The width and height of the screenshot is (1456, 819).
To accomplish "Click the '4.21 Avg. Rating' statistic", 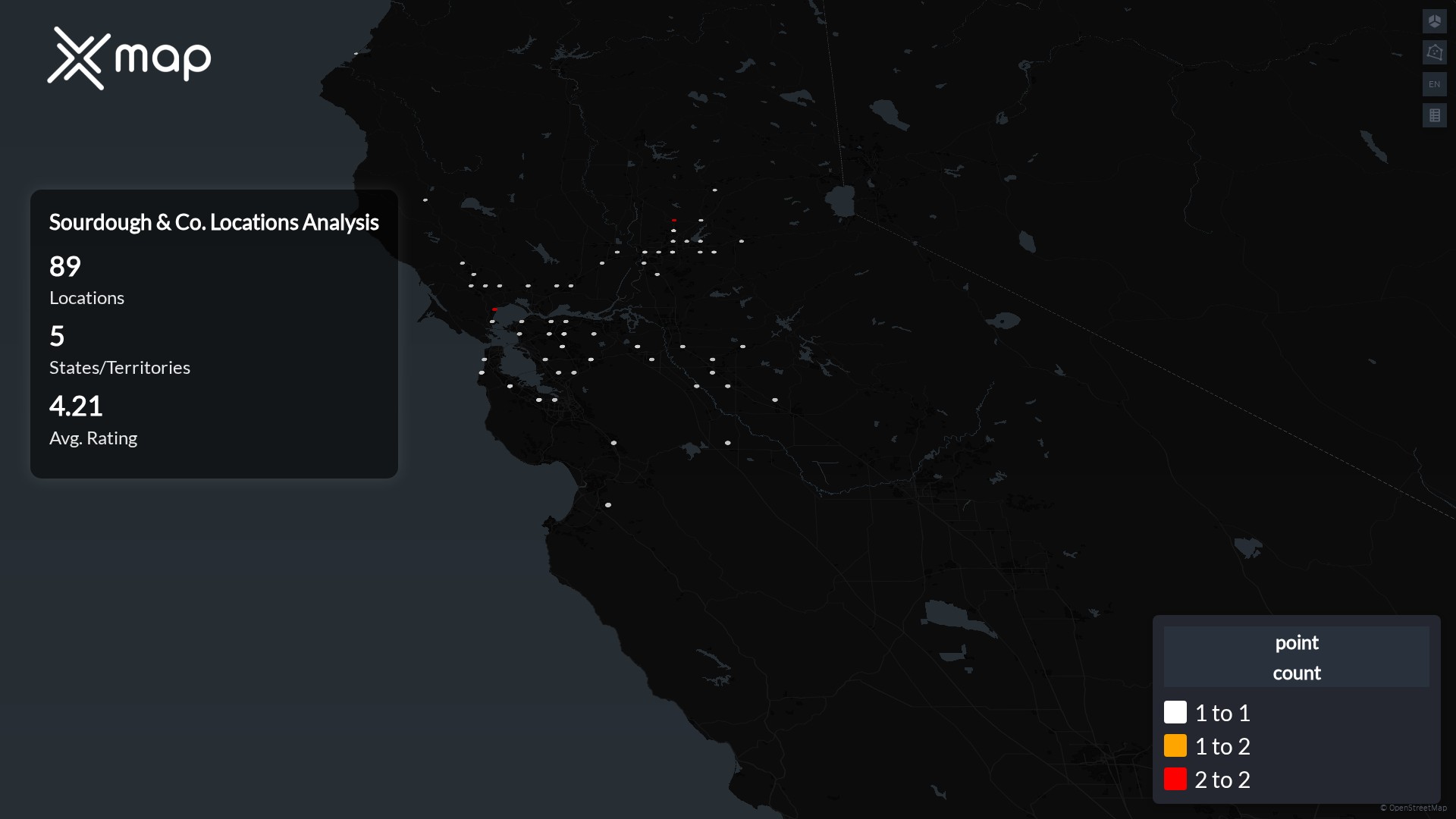I will click(93, 421).
